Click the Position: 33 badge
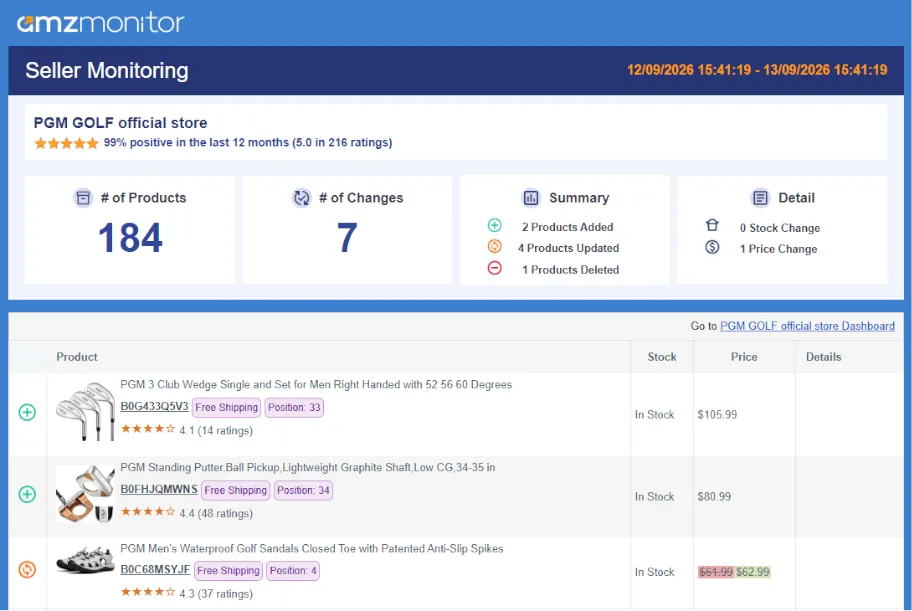Viewport: 912px width, 611px height. click(x=294, y=407)
